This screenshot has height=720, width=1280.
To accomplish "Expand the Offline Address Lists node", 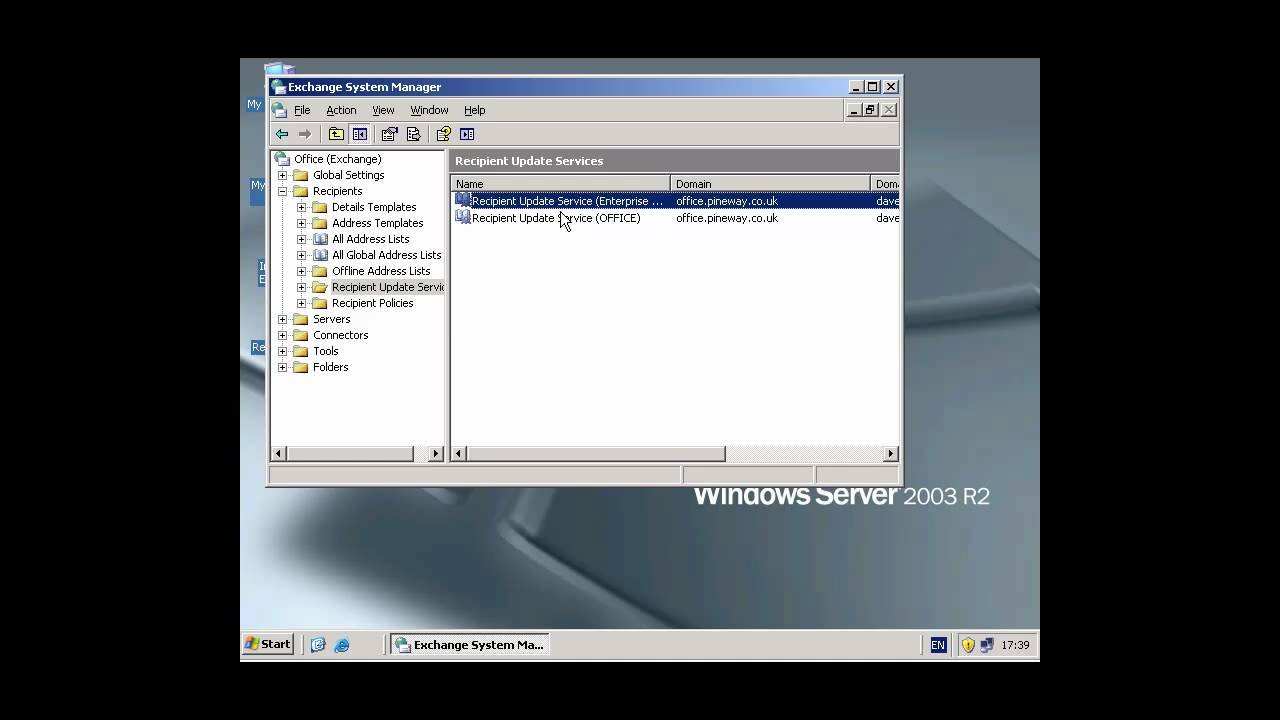I will 301,271.
